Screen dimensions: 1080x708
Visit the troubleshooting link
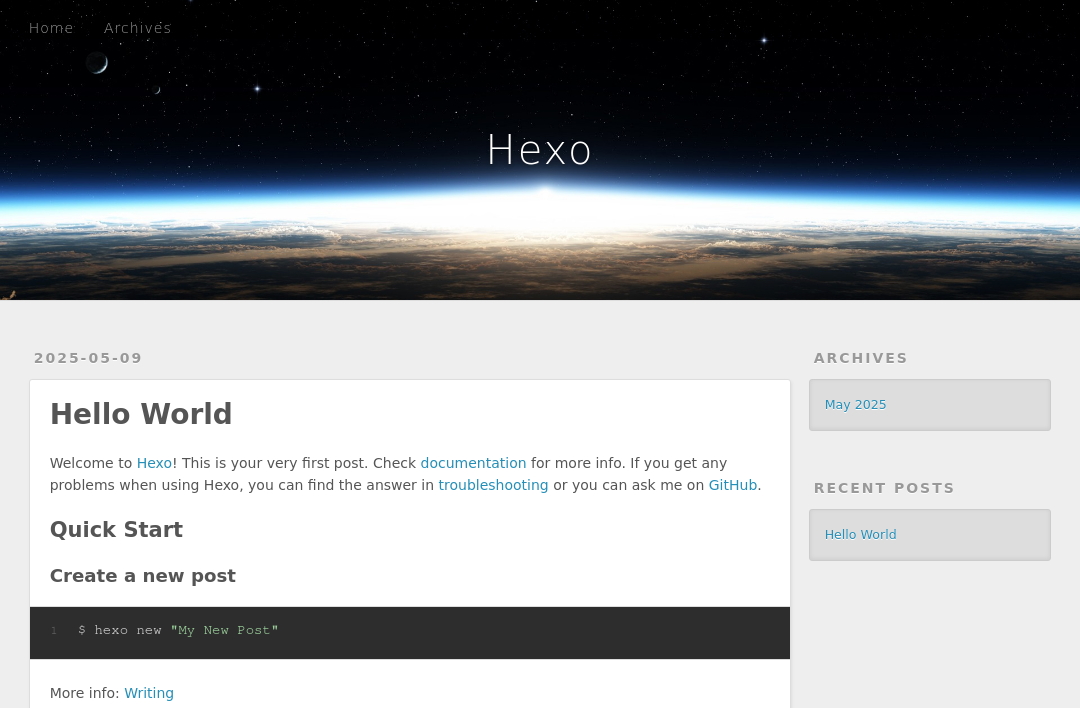493,485
